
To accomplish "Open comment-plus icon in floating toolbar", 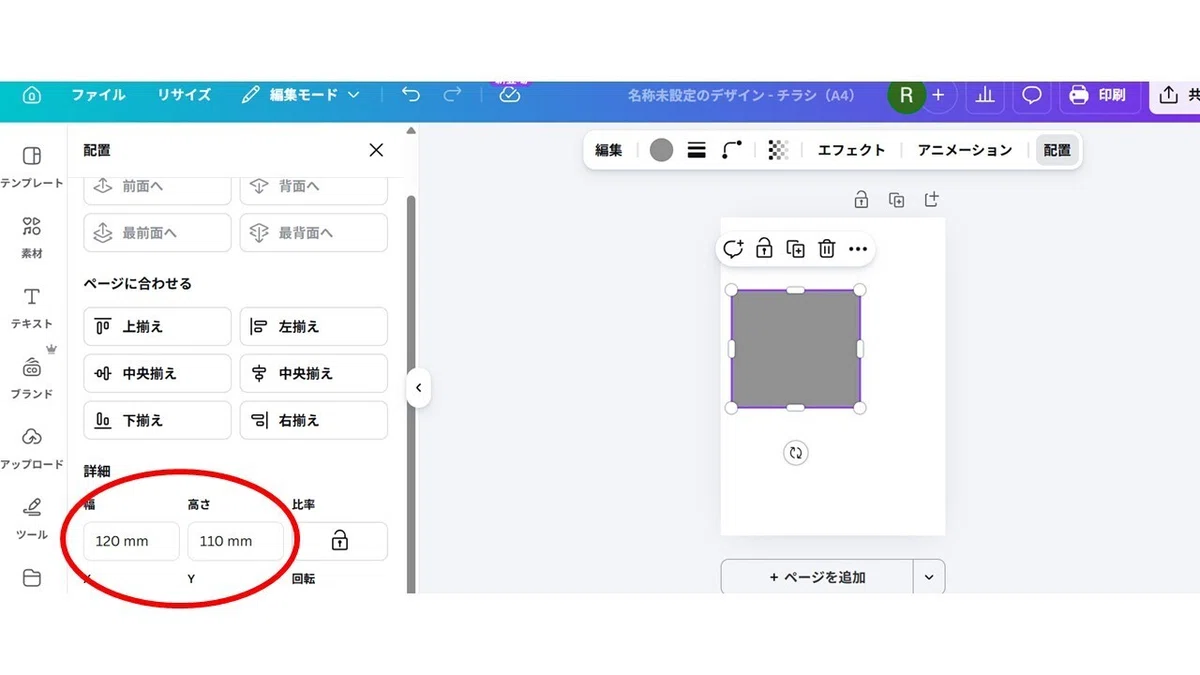I will (733, 249).
